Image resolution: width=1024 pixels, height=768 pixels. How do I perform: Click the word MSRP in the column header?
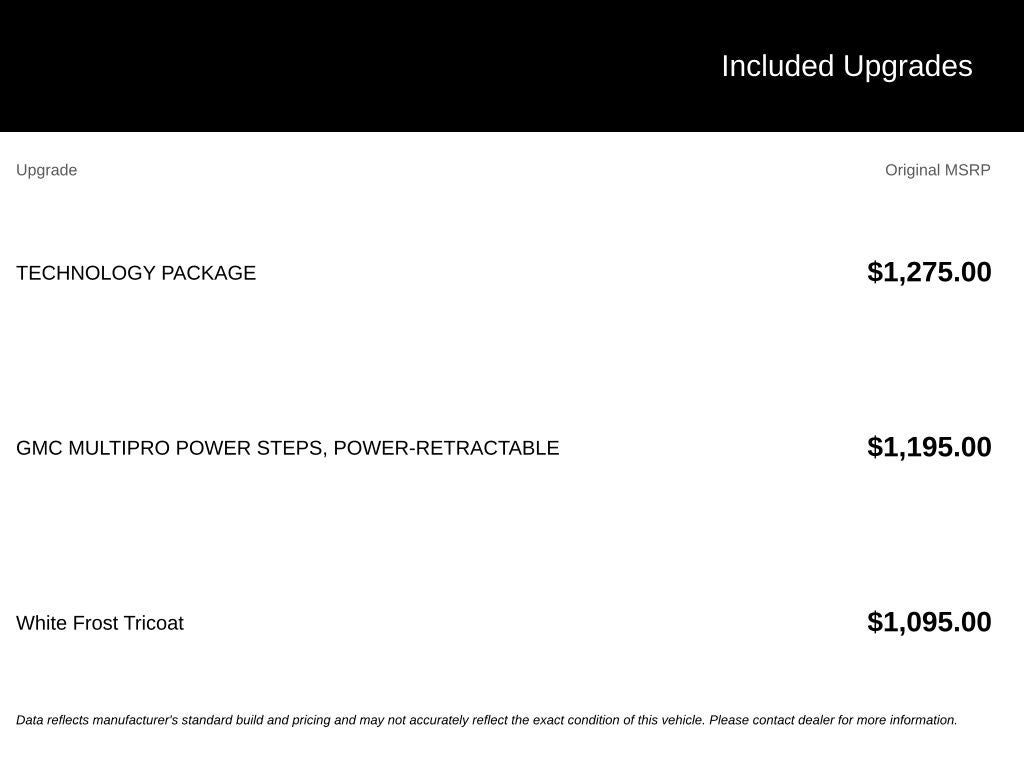967,170
